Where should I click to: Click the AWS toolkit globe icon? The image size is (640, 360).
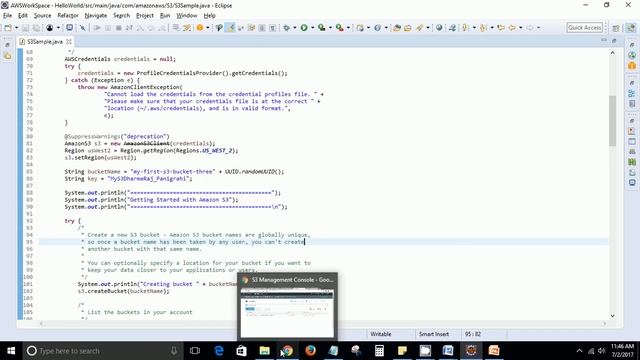click(49, 28)
